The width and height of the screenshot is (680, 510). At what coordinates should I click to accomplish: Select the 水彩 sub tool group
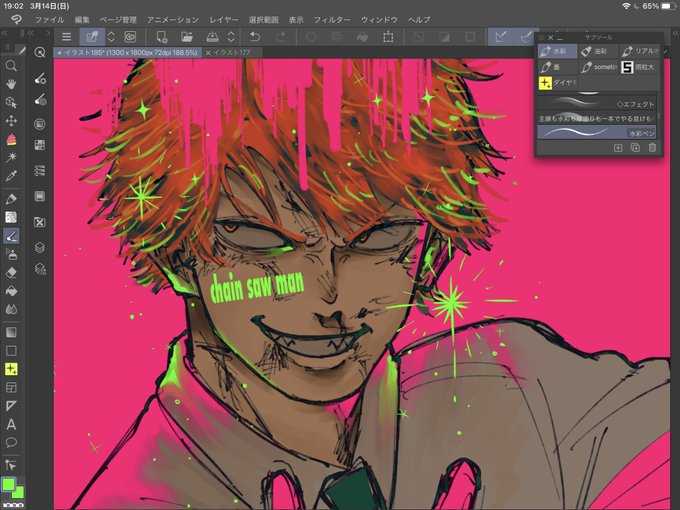557,51
